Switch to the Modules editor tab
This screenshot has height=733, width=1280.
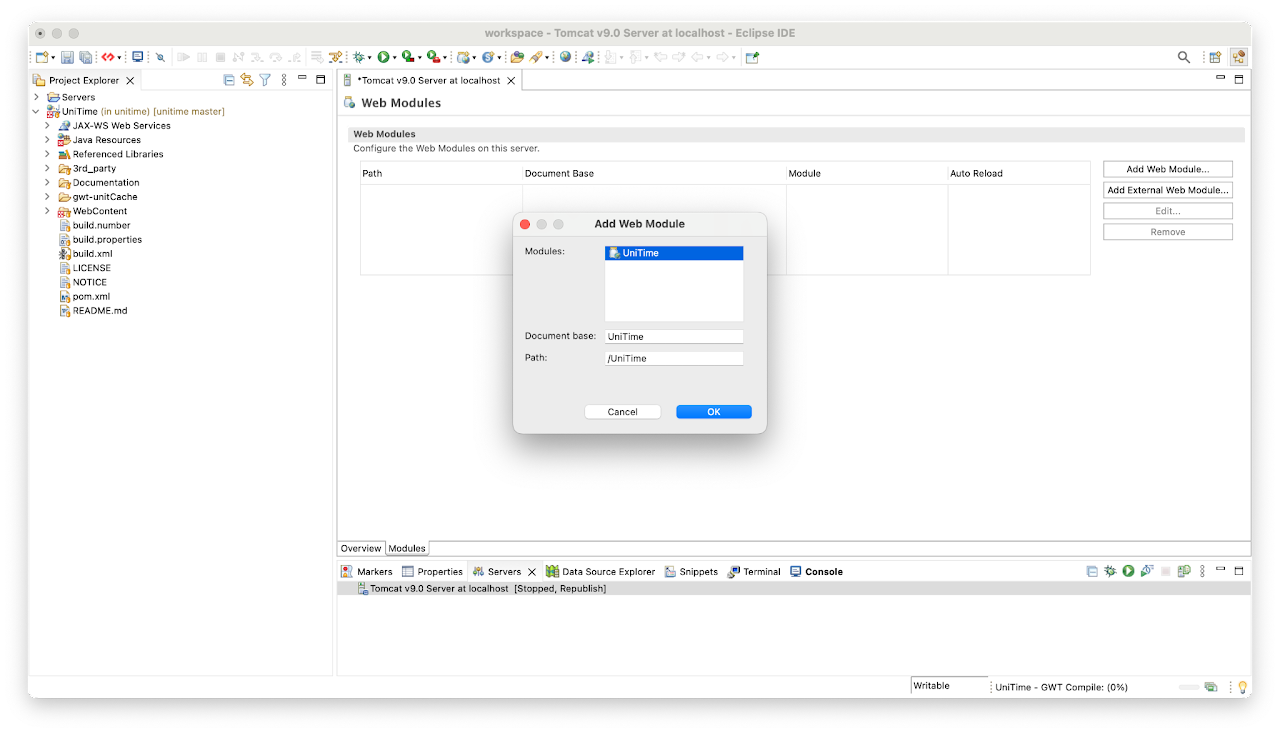pyautogui.click(x=407, y=548)
